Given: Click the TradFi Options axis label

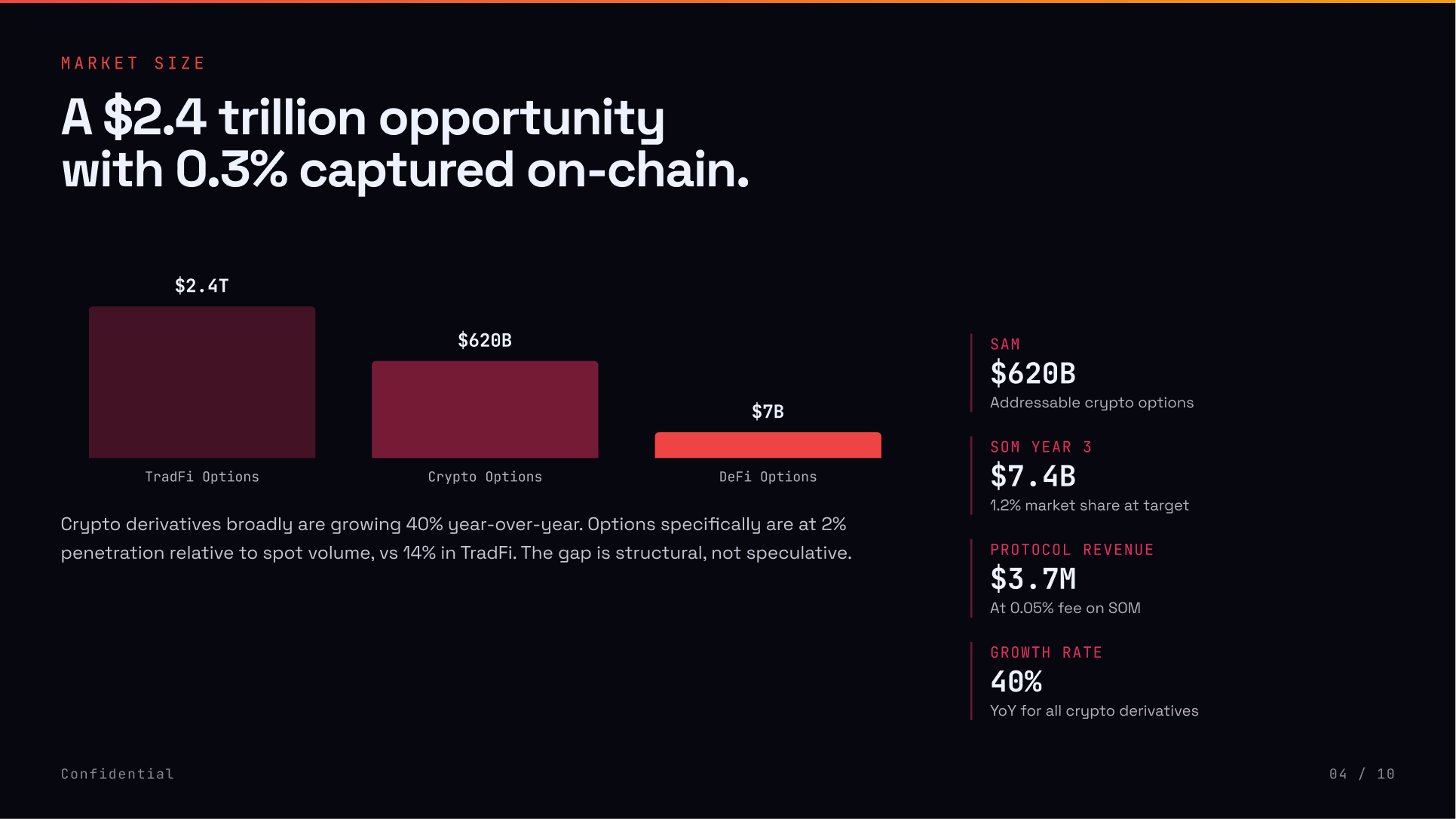Looking at the screenshot, I should 202,477.
